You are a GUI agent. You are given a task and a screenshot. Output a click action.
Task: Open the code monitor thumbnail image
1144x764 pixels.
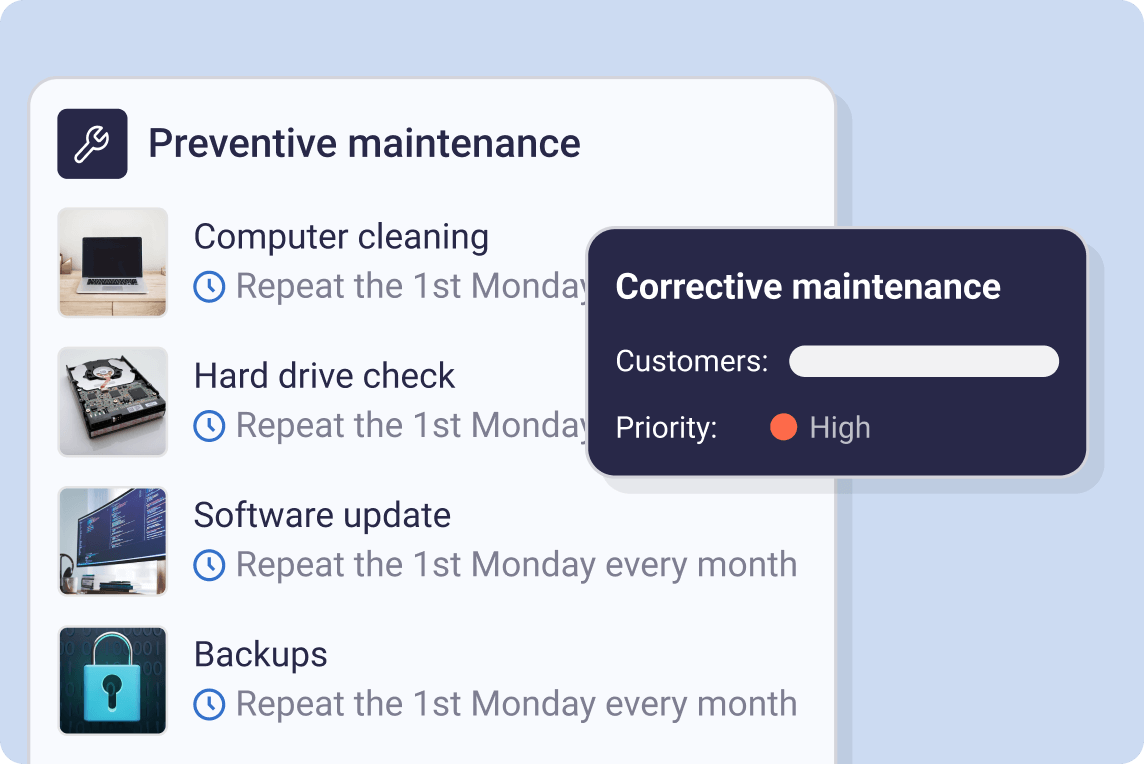coord(112,541)
